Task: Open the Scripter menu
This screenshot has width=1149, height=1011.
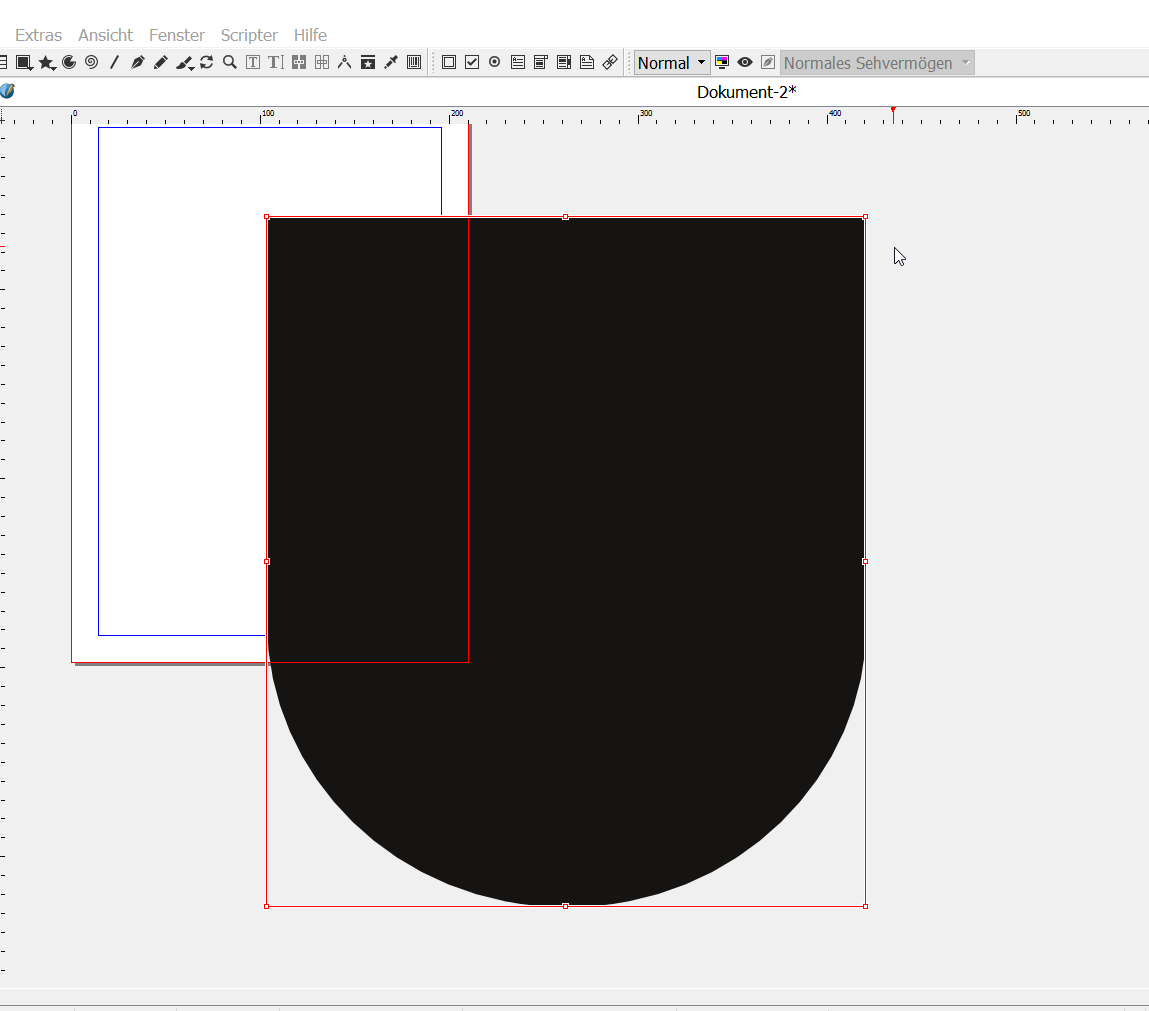Action: click(x=249, y=35)
